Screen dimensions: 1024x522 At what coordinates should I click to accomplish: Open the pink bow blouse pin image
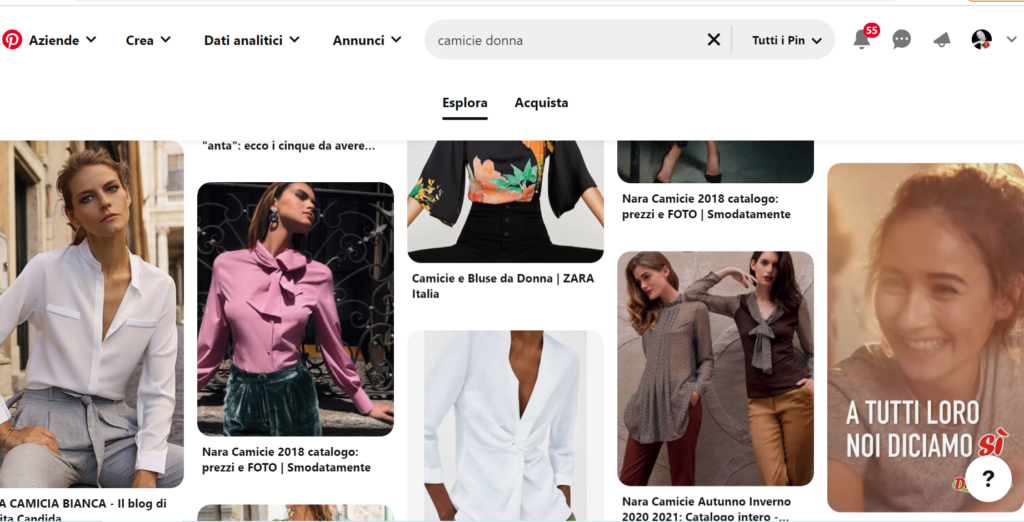point(295,308)
